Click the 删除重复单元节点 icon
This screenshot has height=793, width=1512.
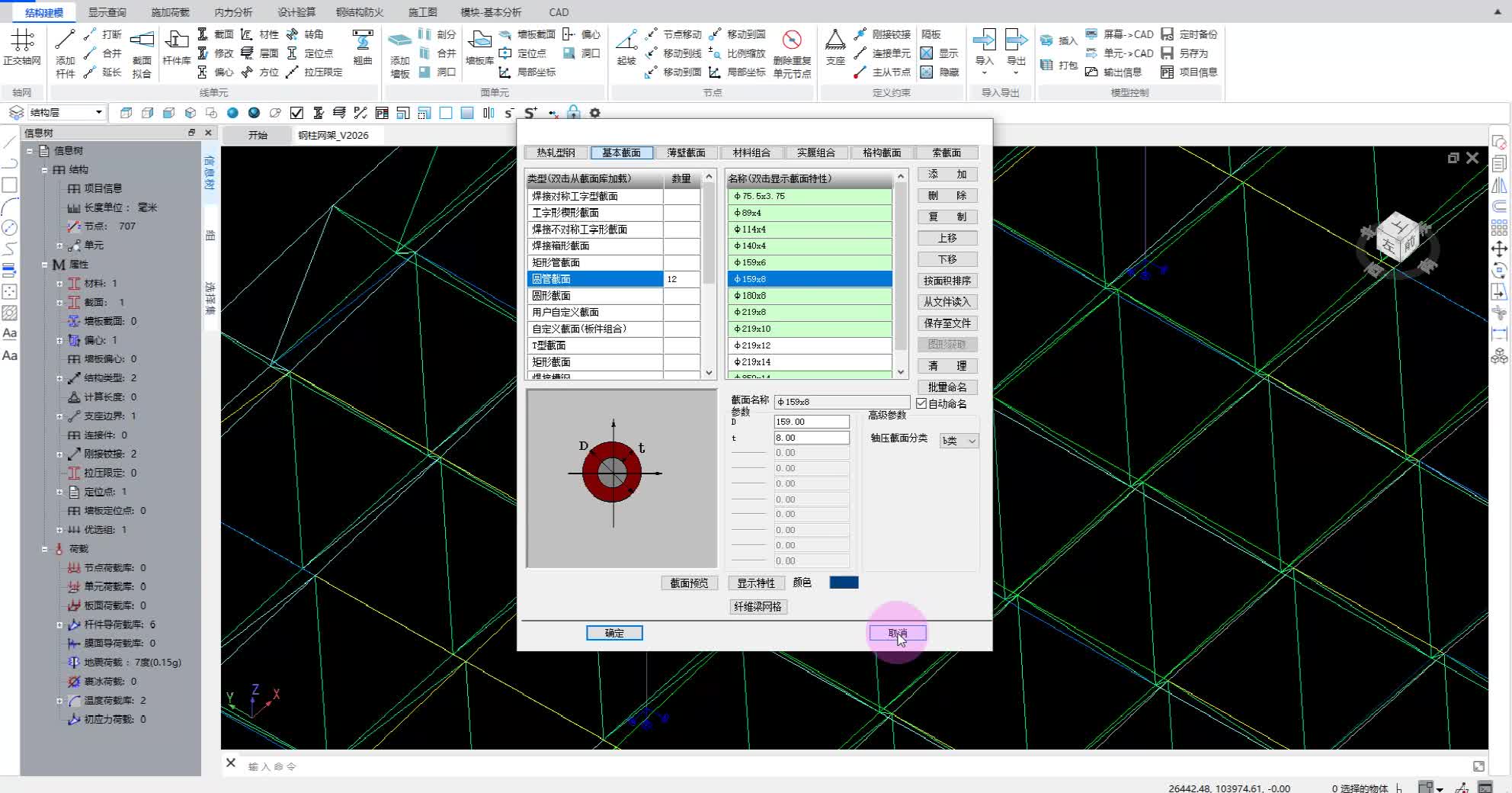coord(792,40)
